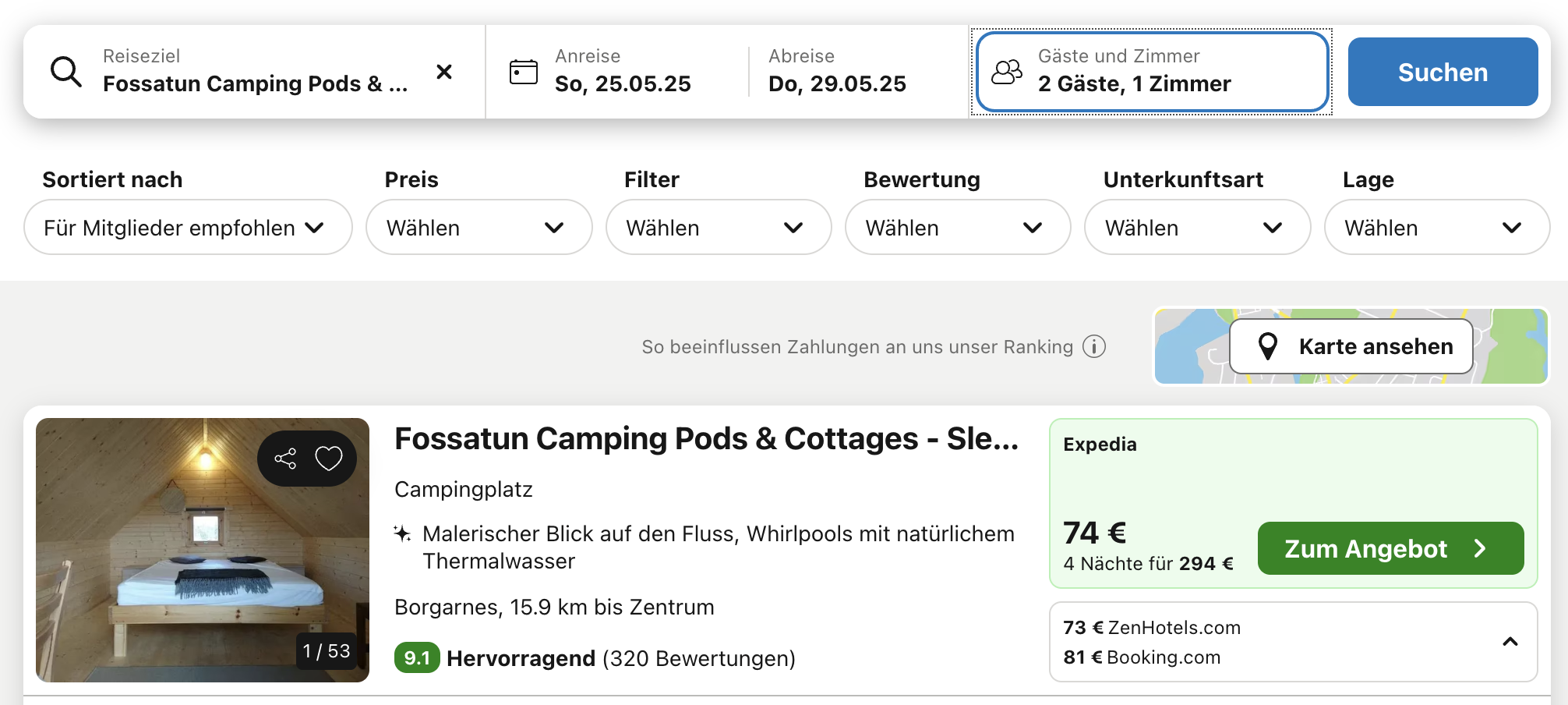Click the 9.1 rating badge
This screenshot has width=1568, height=705.
[x=417, y=658]
